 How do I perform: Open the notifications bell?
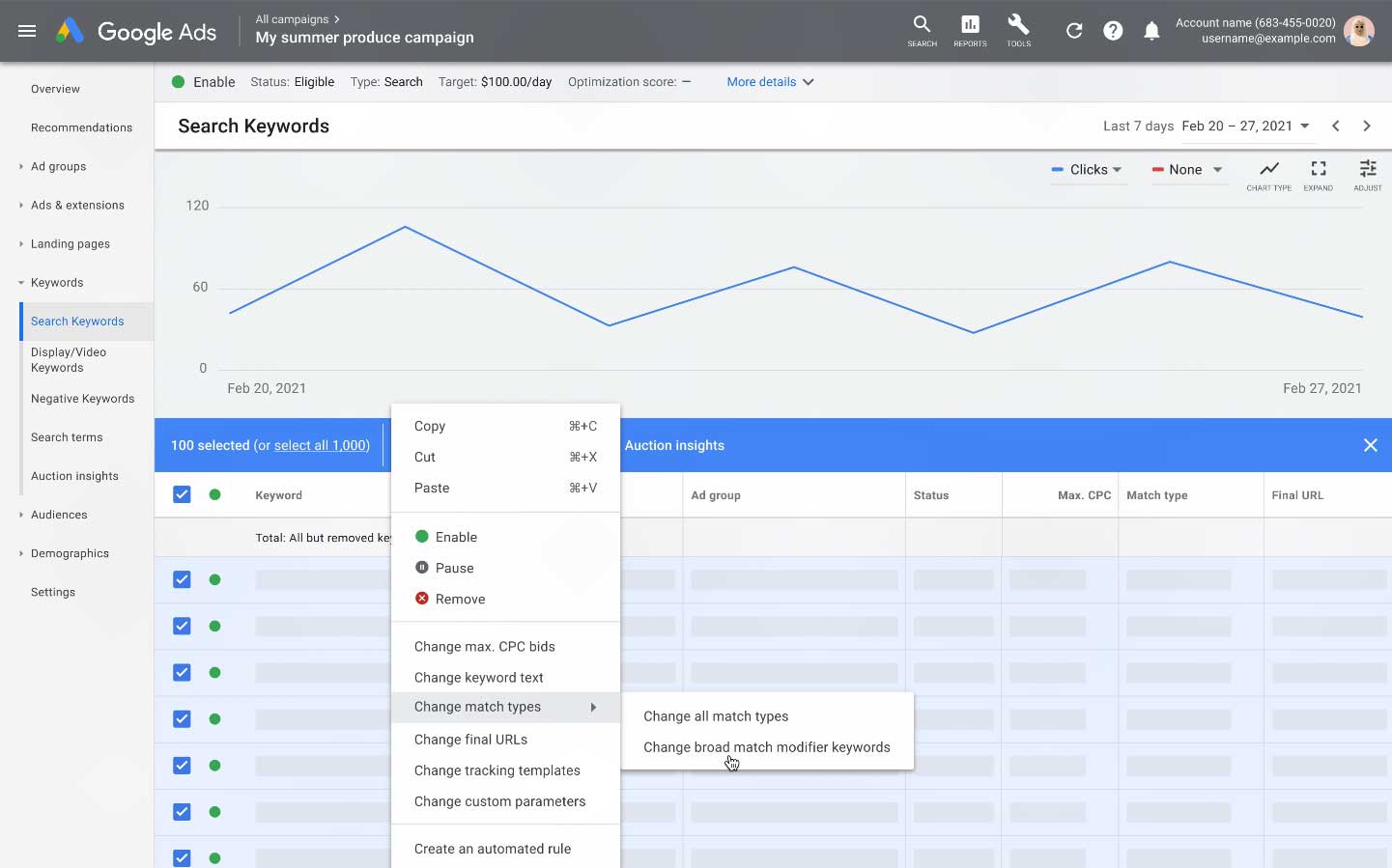(x=1151, y=31)
